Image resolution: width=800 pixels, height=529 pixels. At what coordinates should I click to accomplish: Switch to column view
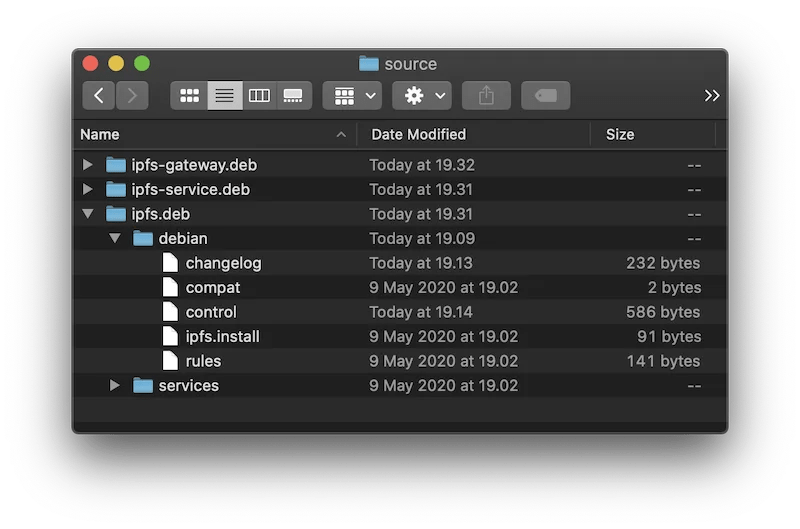click(x=259, y=95)
